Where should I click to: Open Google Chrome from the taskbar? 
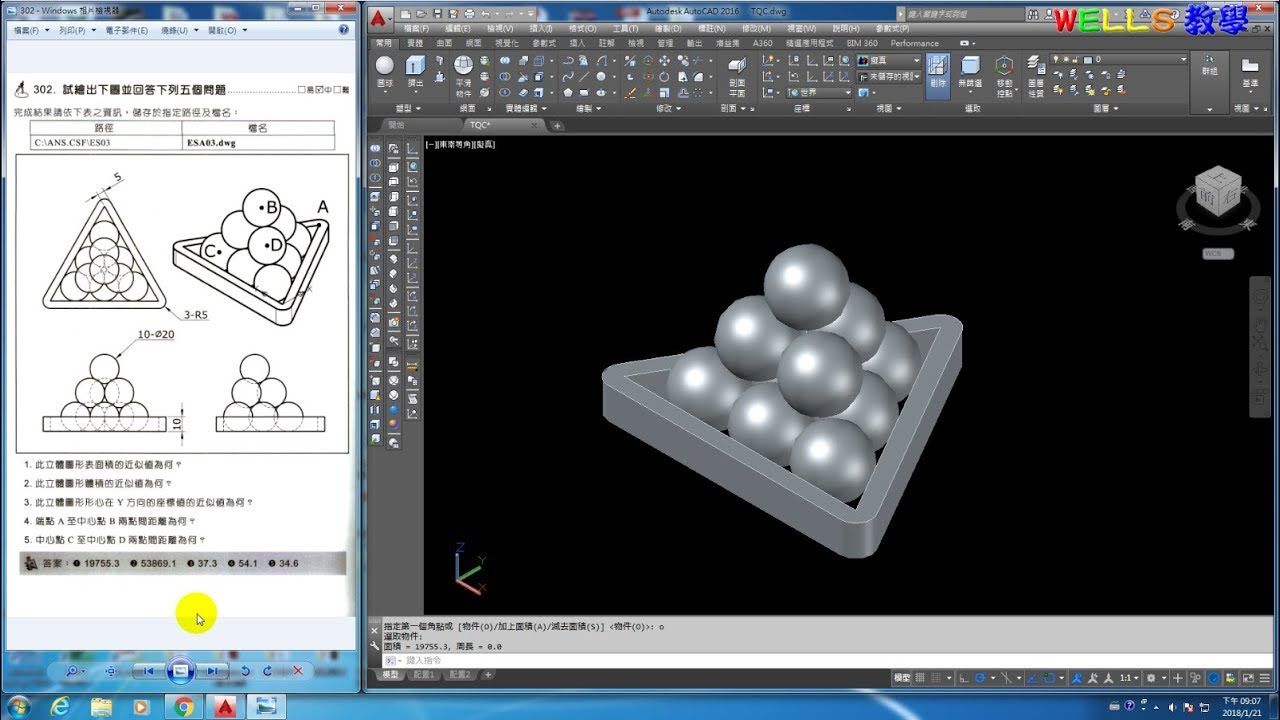[x=184, y=707]
